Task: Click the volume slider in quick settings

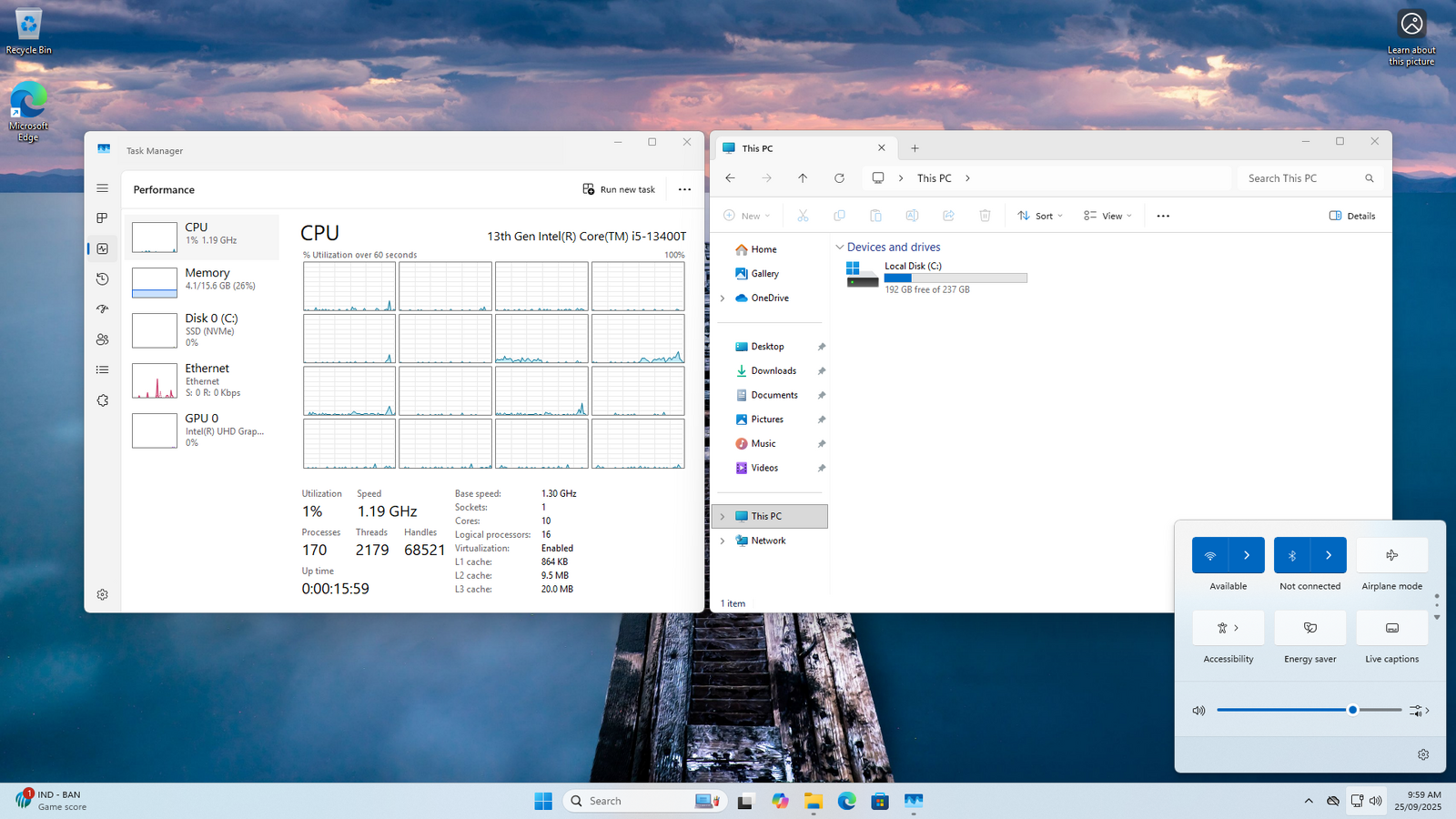Action: pyautogui.click(x=1309, y=710)
